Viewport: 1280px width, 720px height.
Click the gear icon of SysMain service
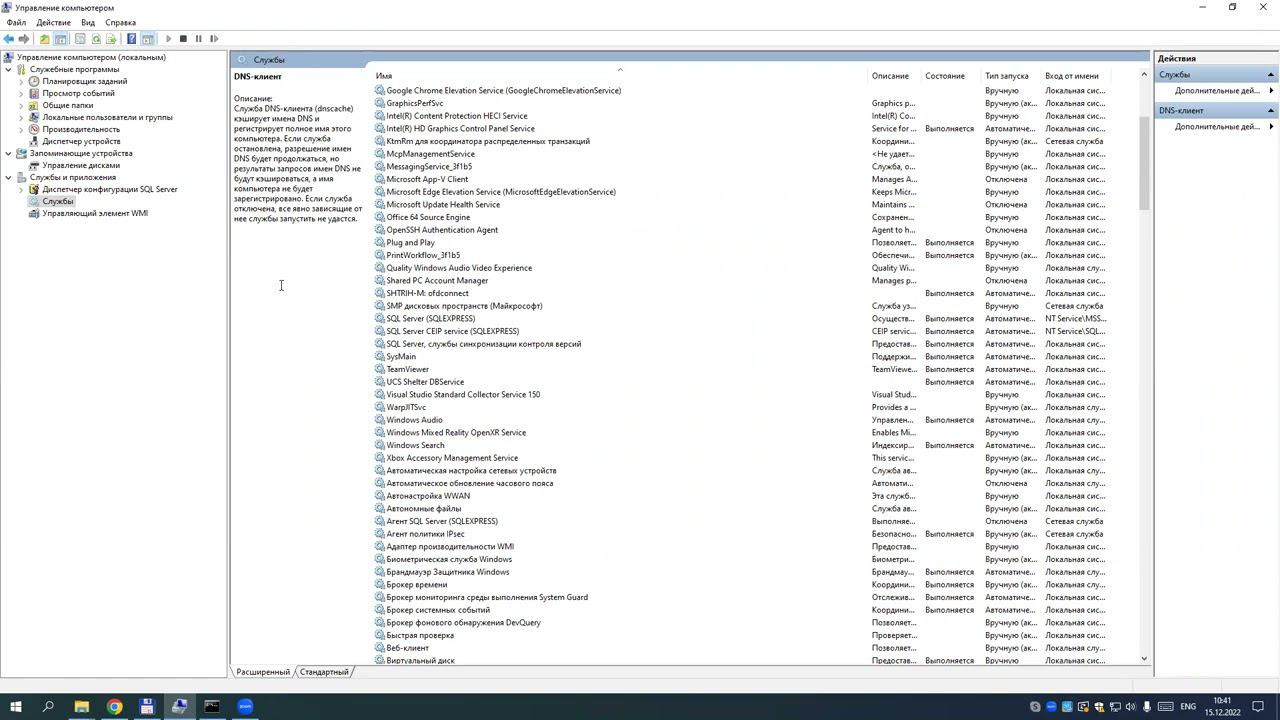pos(380,356)
